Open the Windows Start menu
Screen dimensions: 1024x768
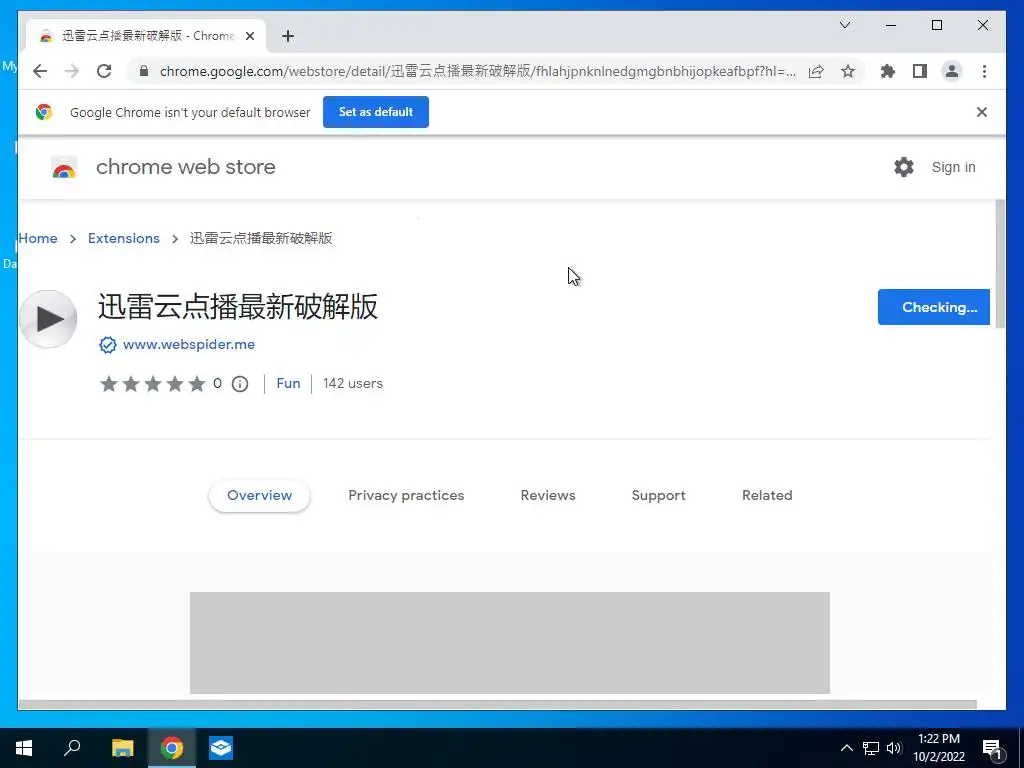24,748
